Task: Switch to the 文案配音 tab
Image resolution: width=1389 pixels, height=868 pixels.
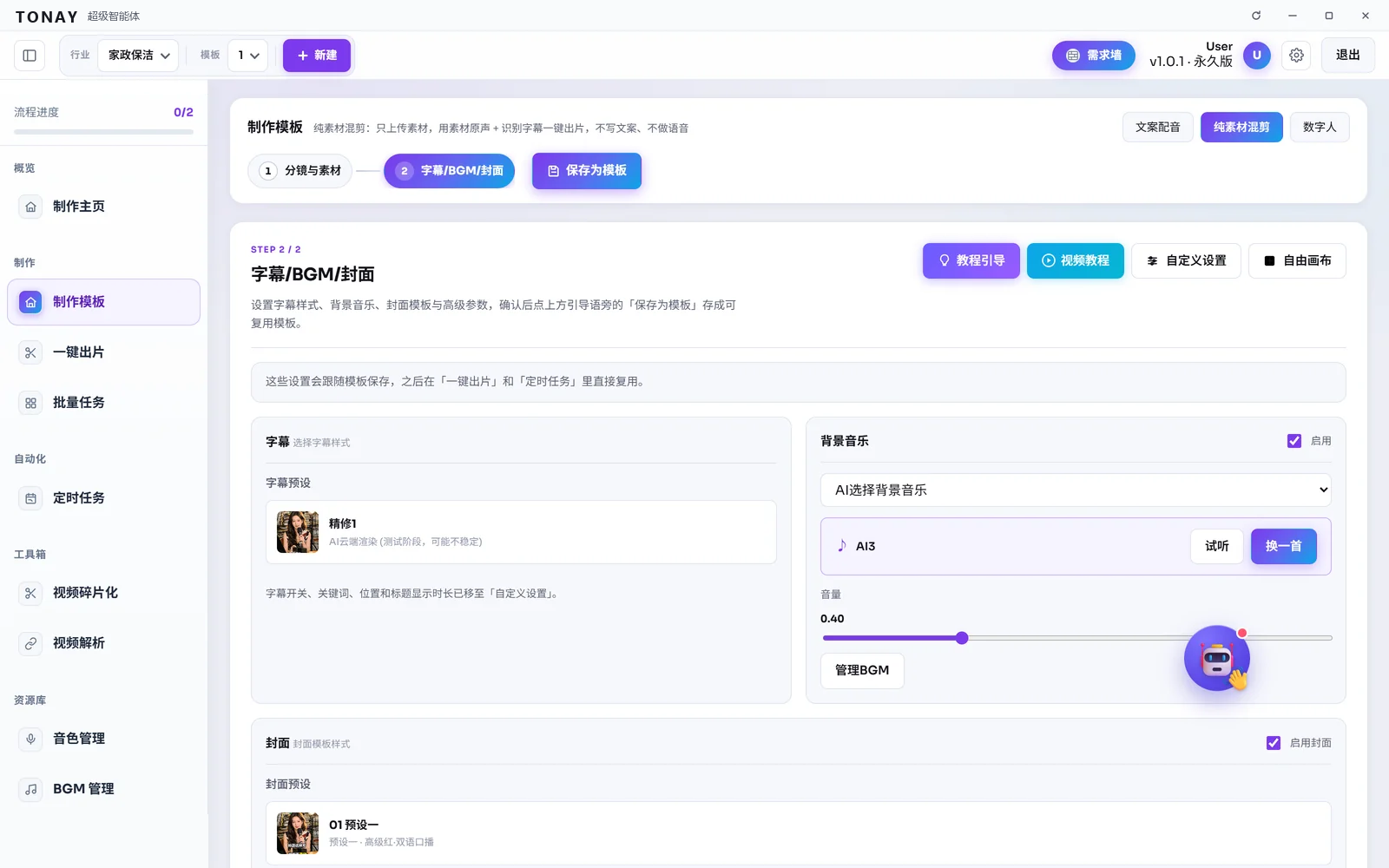Action: tap(1157, 128)
